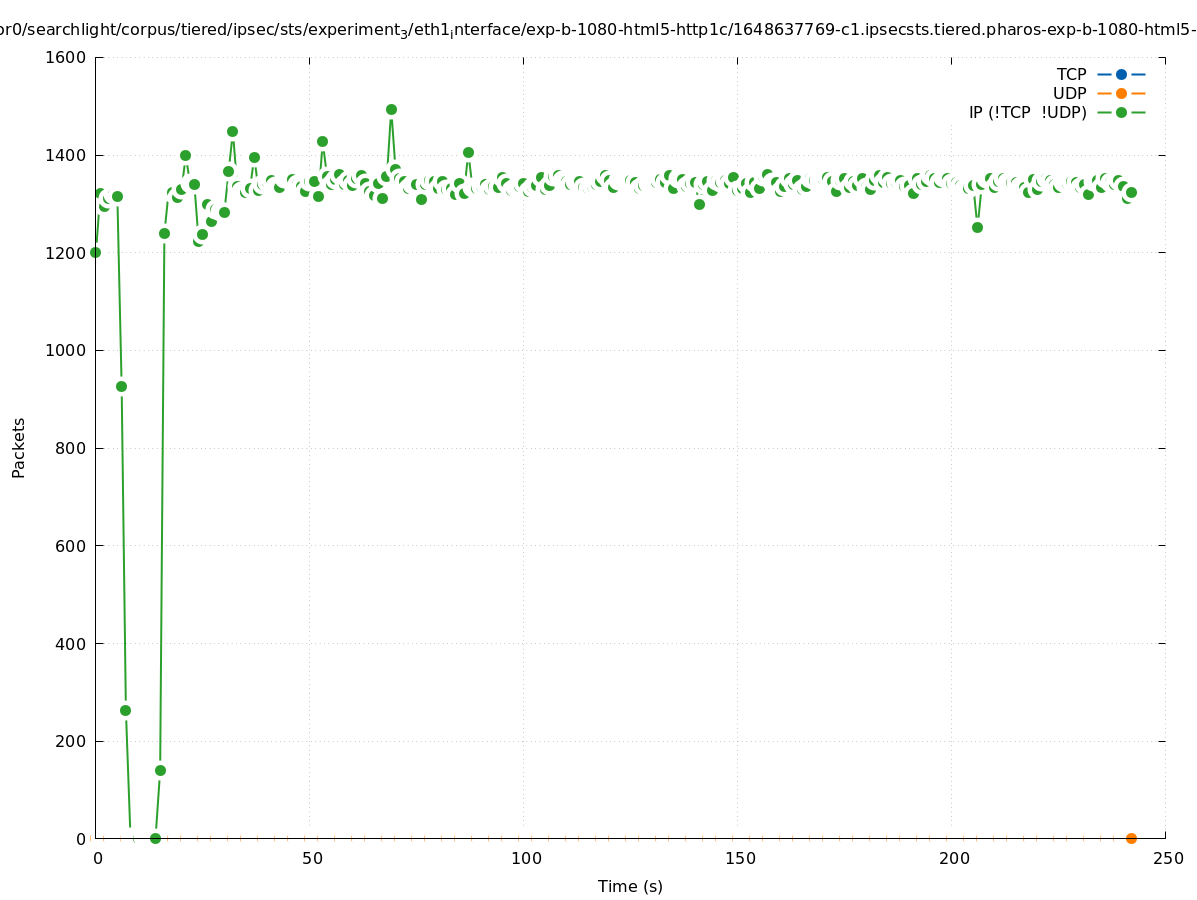
Task: Toggle the IP (!TCP !UDP) legend label
Action: 1027,112
